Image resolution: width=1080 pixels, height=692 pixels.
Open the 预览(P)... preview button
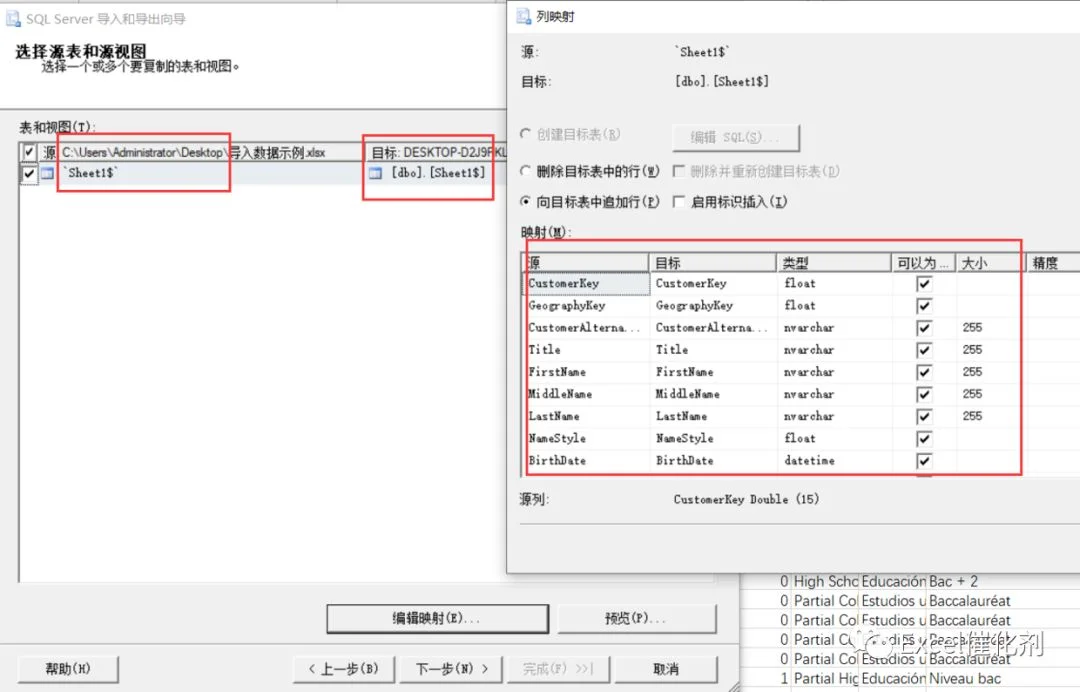point(636,618)
